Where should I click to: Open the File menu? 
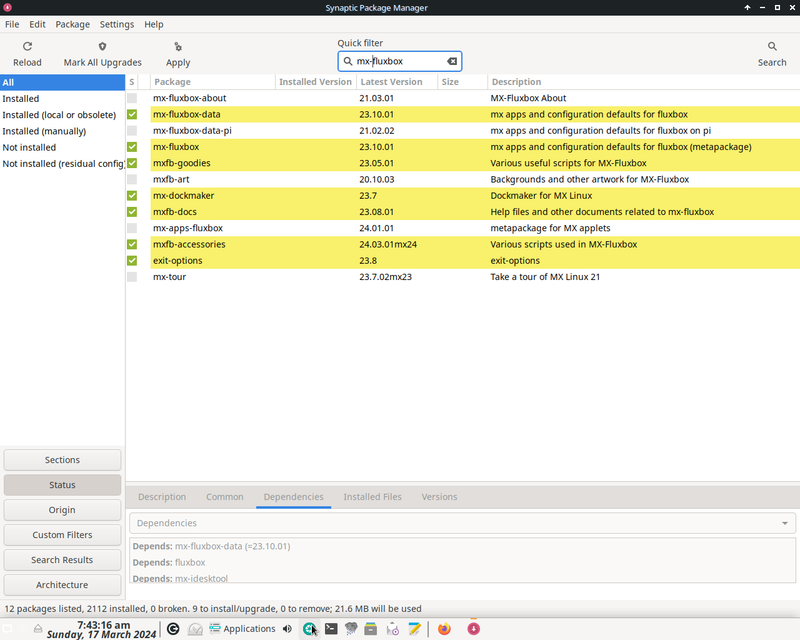pos(12,24)
